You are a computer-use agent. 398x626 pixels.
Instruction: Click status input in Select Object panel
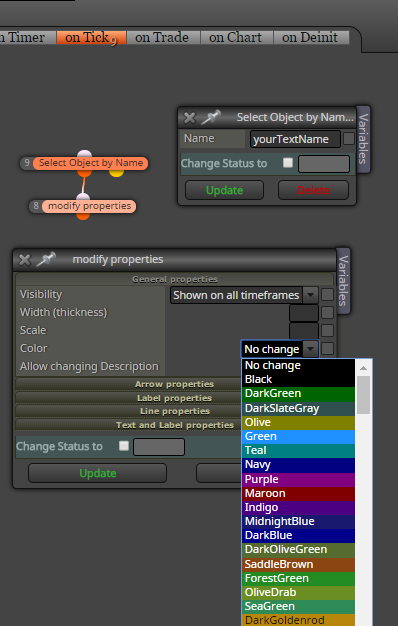click(324, 164)
